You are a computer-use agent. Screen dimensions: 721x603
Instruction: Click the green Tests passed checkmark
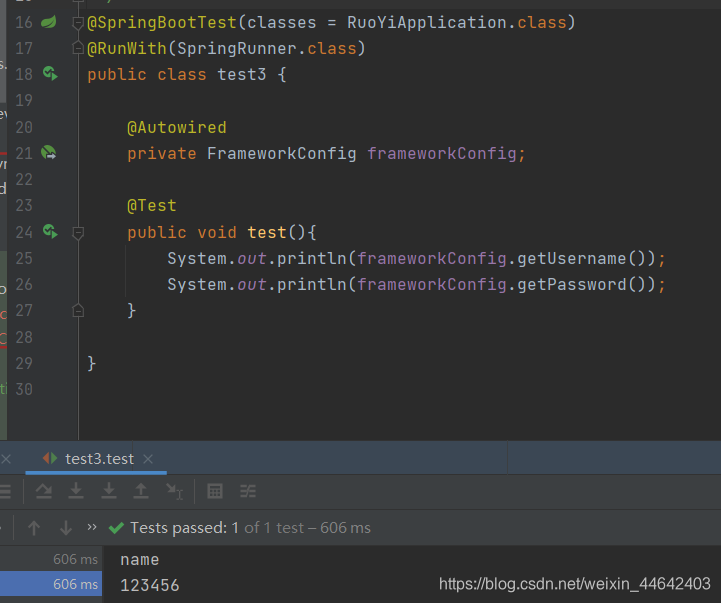(116, 528)
